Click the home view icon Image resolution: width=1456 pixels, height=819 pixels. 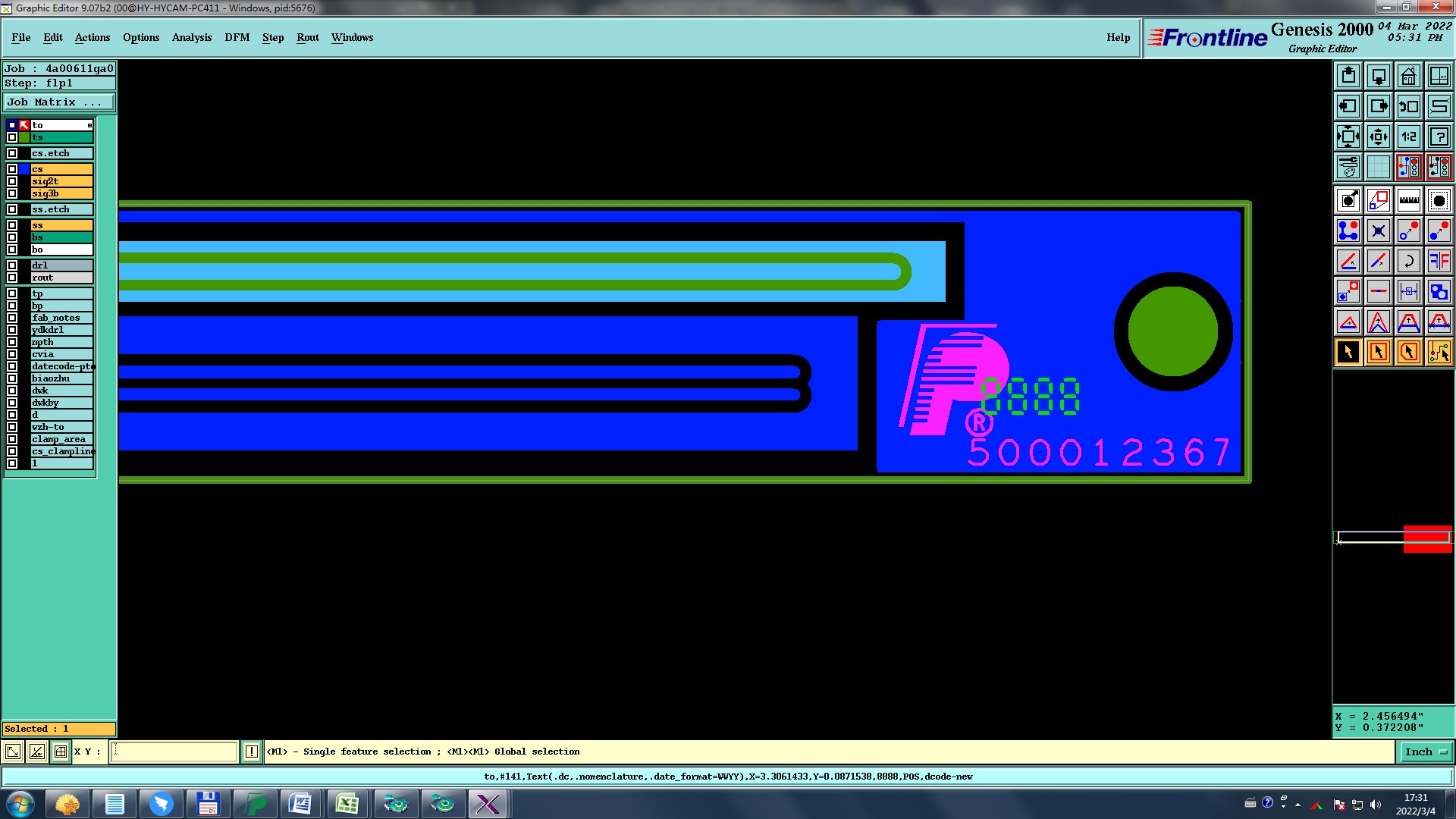tap(1408, 76)
